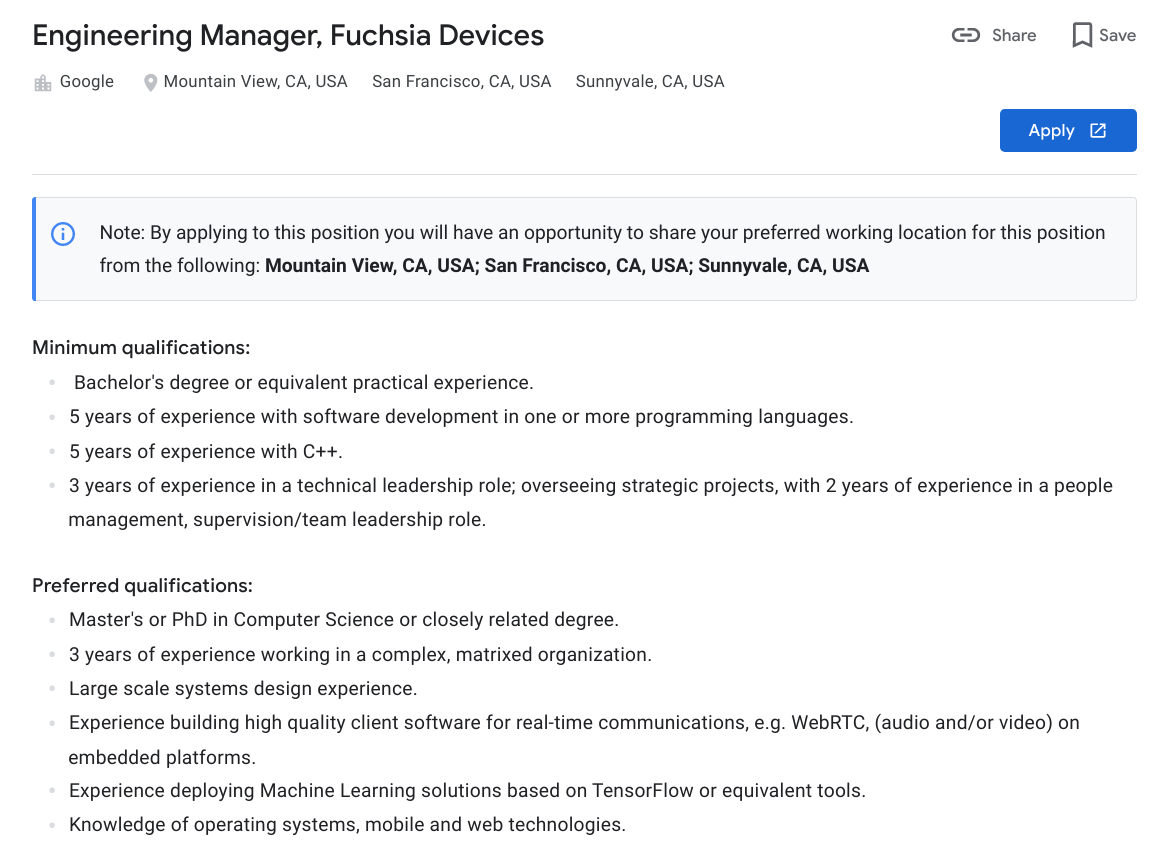This screenshot has height=859, width=1166.
Task: Click the TensorFlow Machine Learning qualification line
Action: click(467, 791)
